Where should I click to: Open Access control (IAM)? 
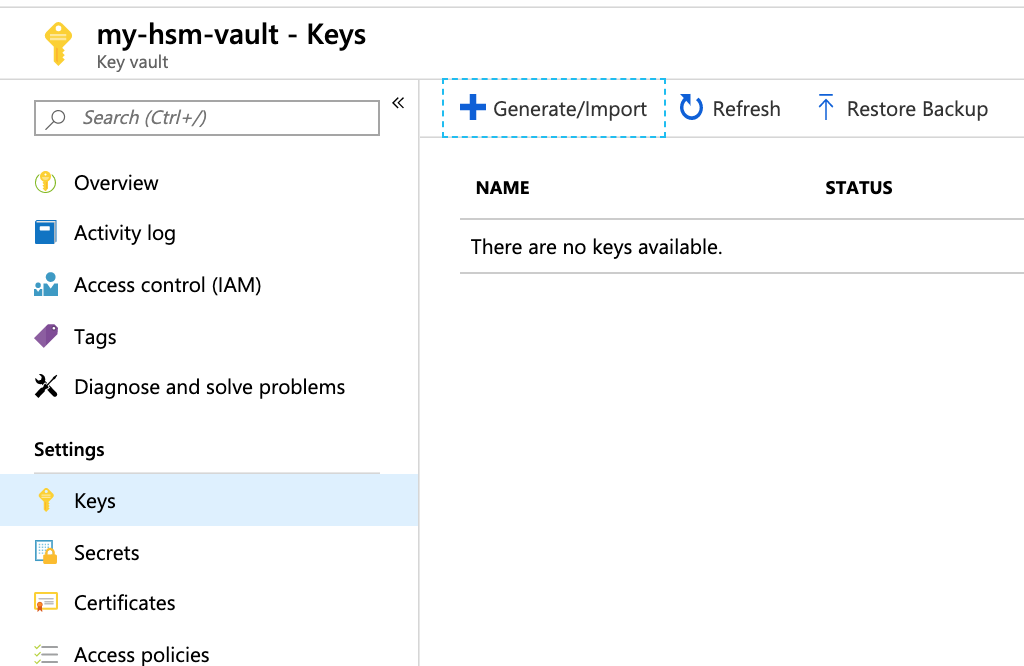[x=168, y=285]
